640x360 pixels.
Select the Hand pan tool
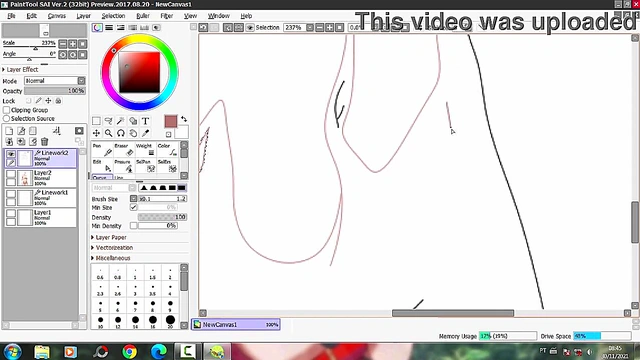(133, 133)
